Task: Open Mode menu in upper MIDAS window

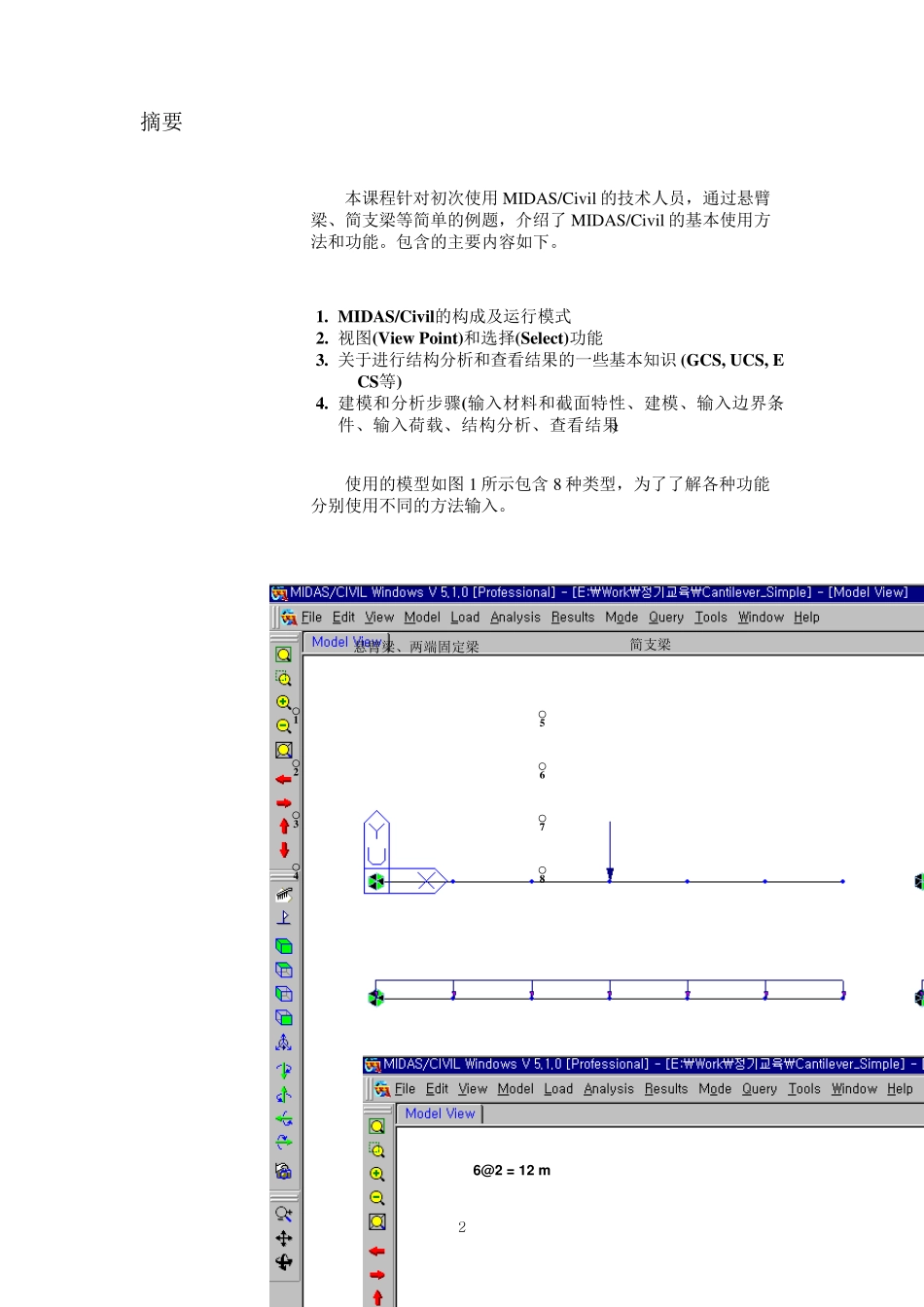Action: 622,618
